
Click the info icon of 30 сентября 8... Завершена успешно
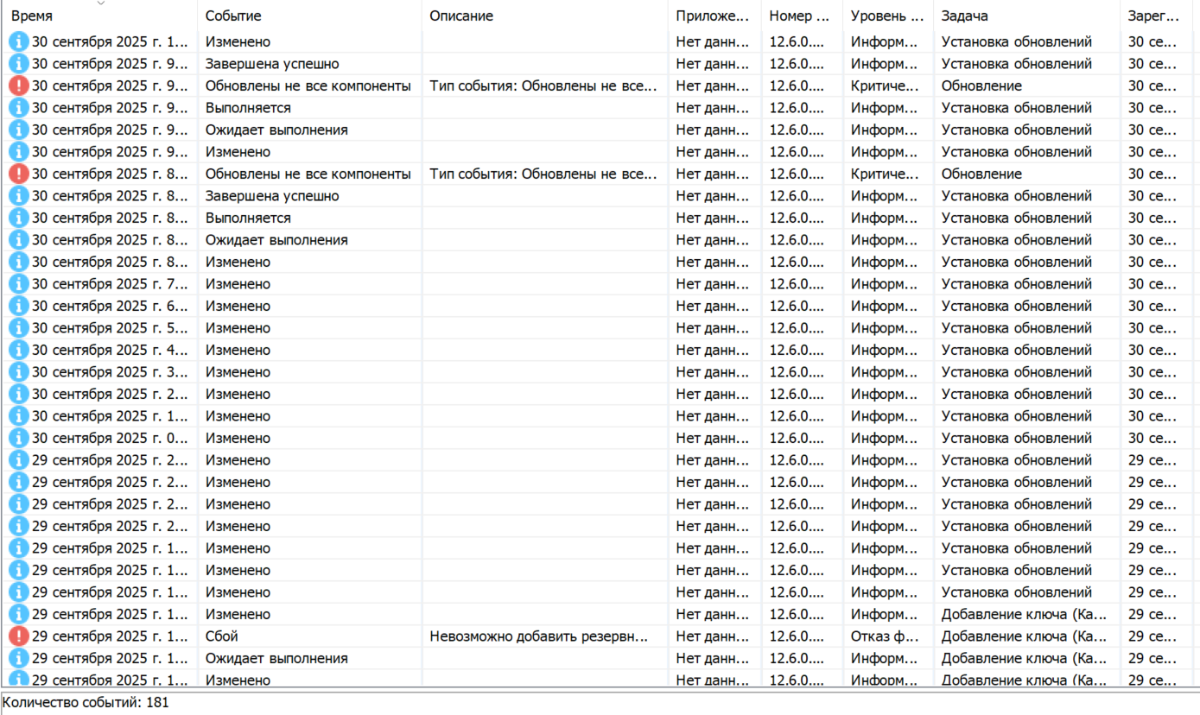19,196
